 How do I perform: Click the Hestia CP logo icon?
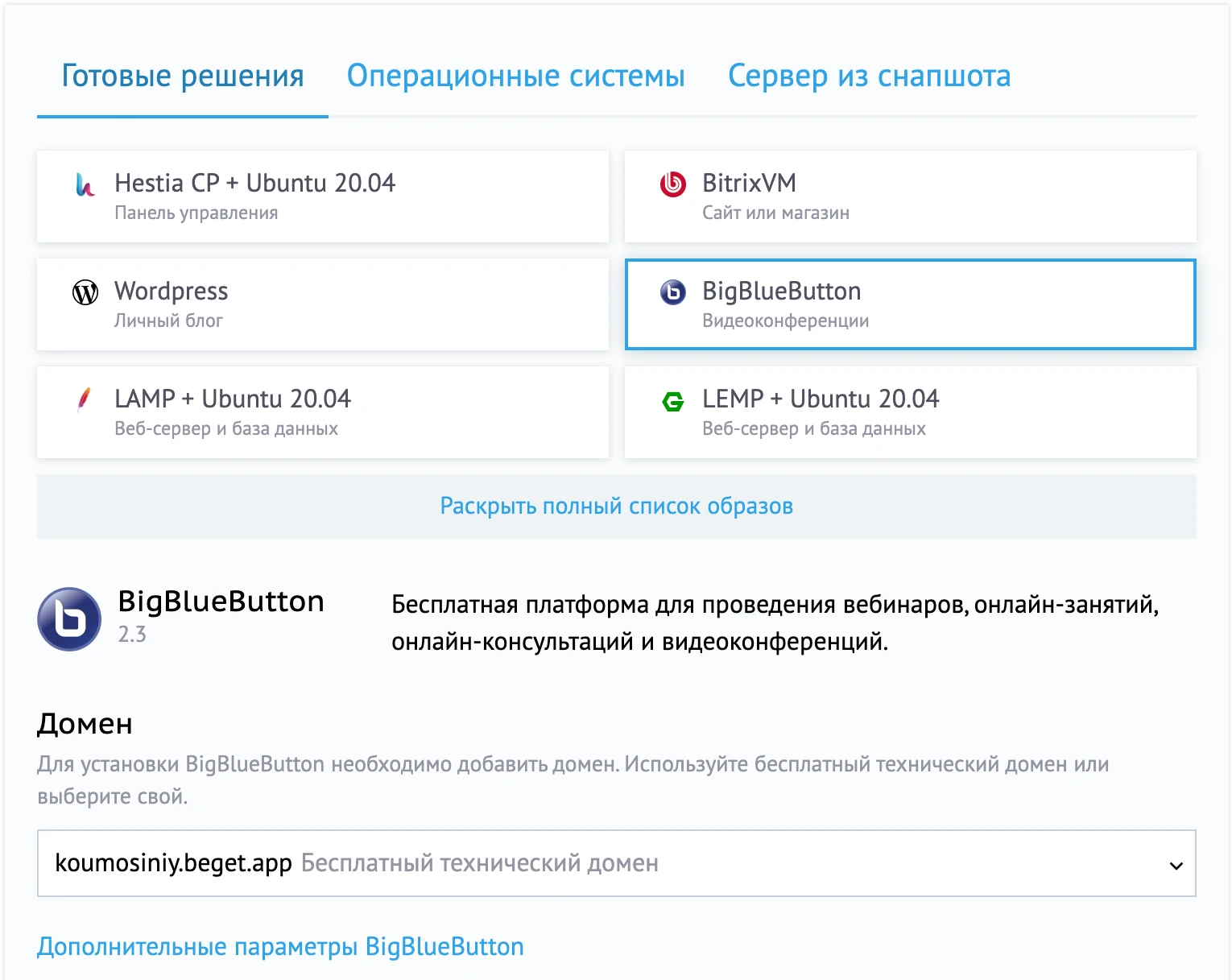[x=83, y=185]
